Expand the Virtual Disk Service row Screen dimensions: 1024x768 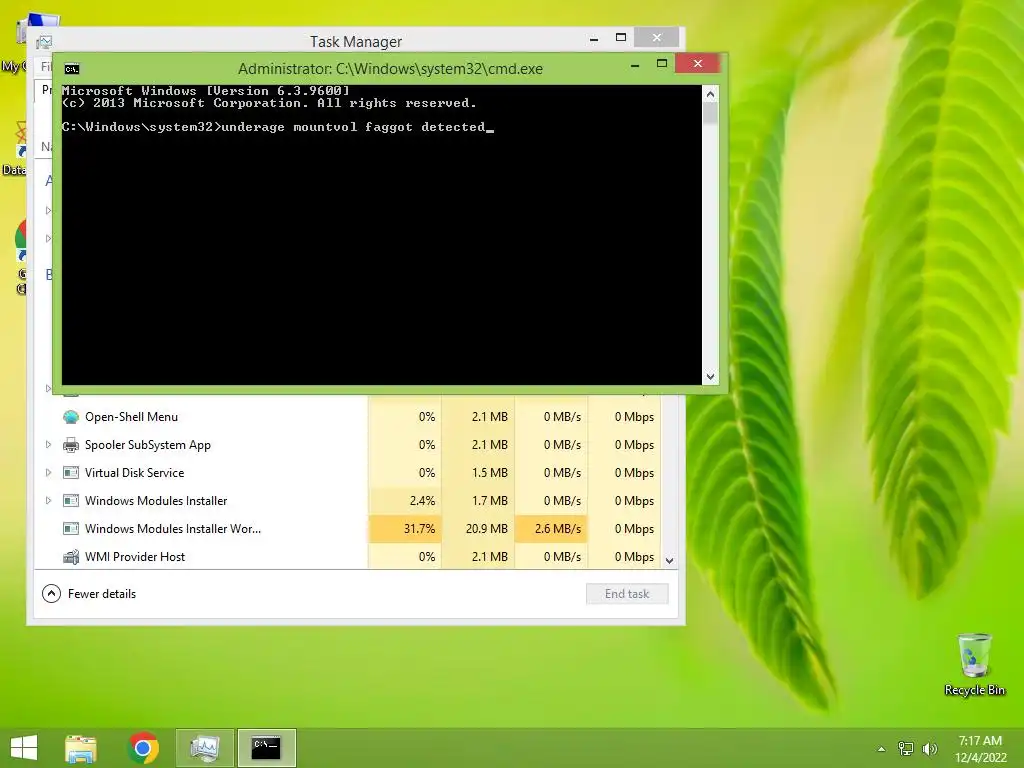[48, 473]
